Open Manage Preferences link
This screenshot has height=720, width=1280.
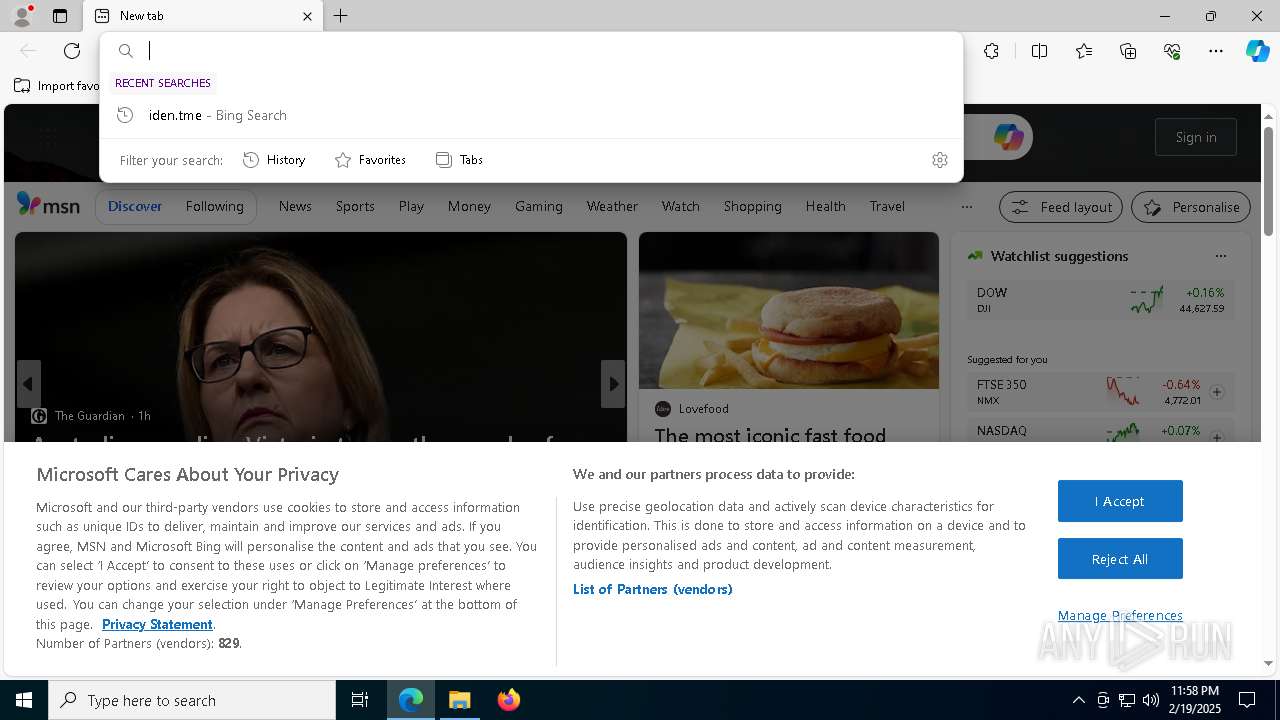pos(1120,615)
